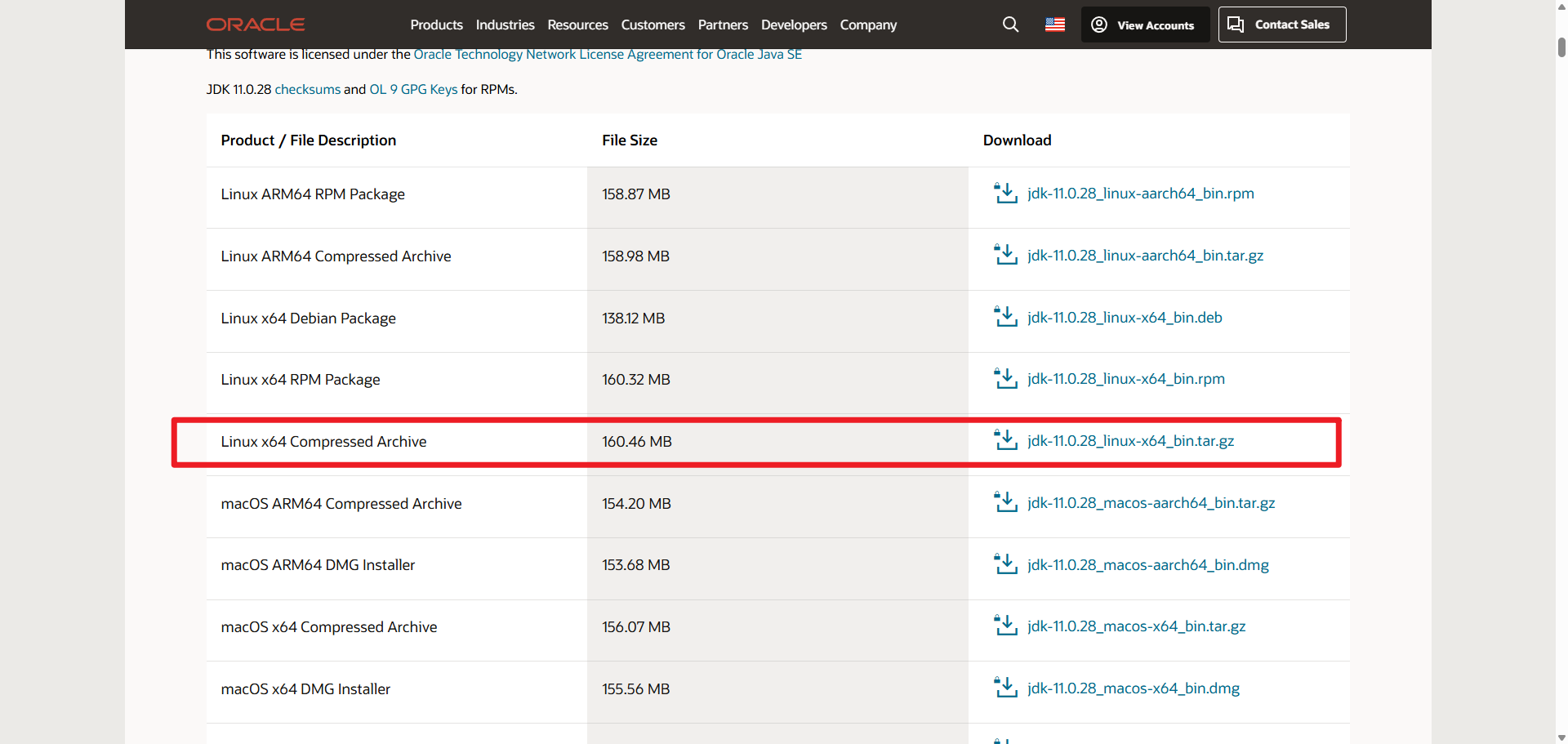Click the '158.98 MB' file size
1568x744 pixels.
click(636, 256)
